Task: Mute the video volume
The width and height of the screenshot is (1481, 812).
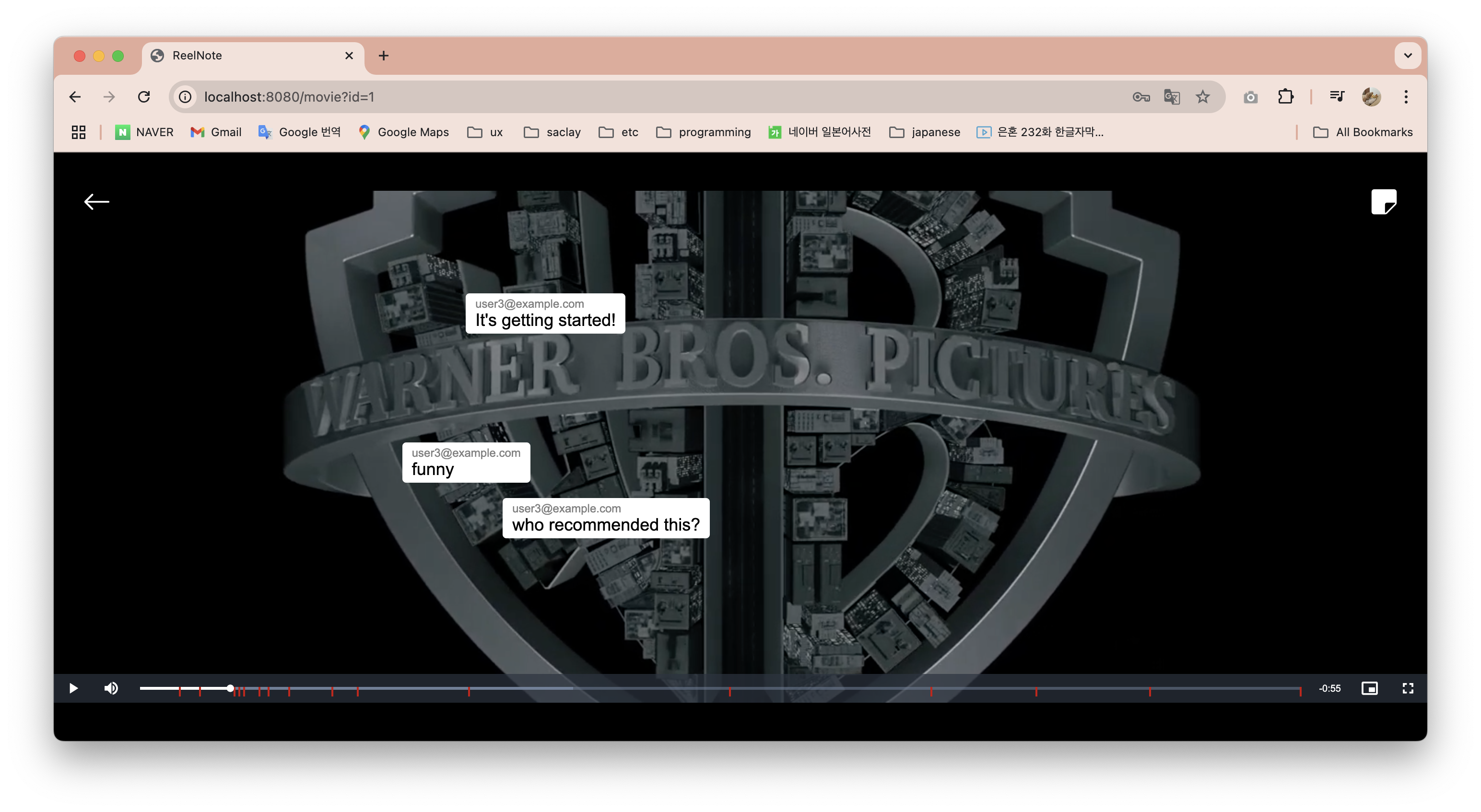Action: [x=111, y=688]
